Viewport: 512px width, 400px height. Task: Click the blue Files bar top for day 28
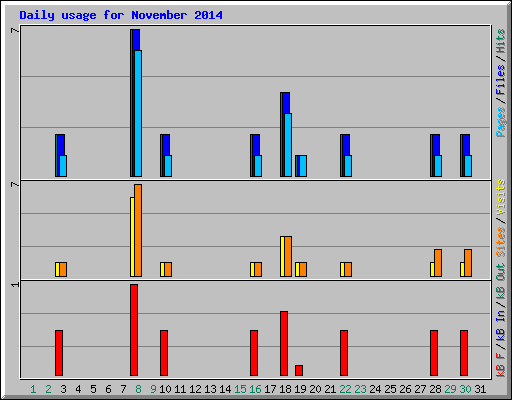pyautogui.click(x=436, y=144)
